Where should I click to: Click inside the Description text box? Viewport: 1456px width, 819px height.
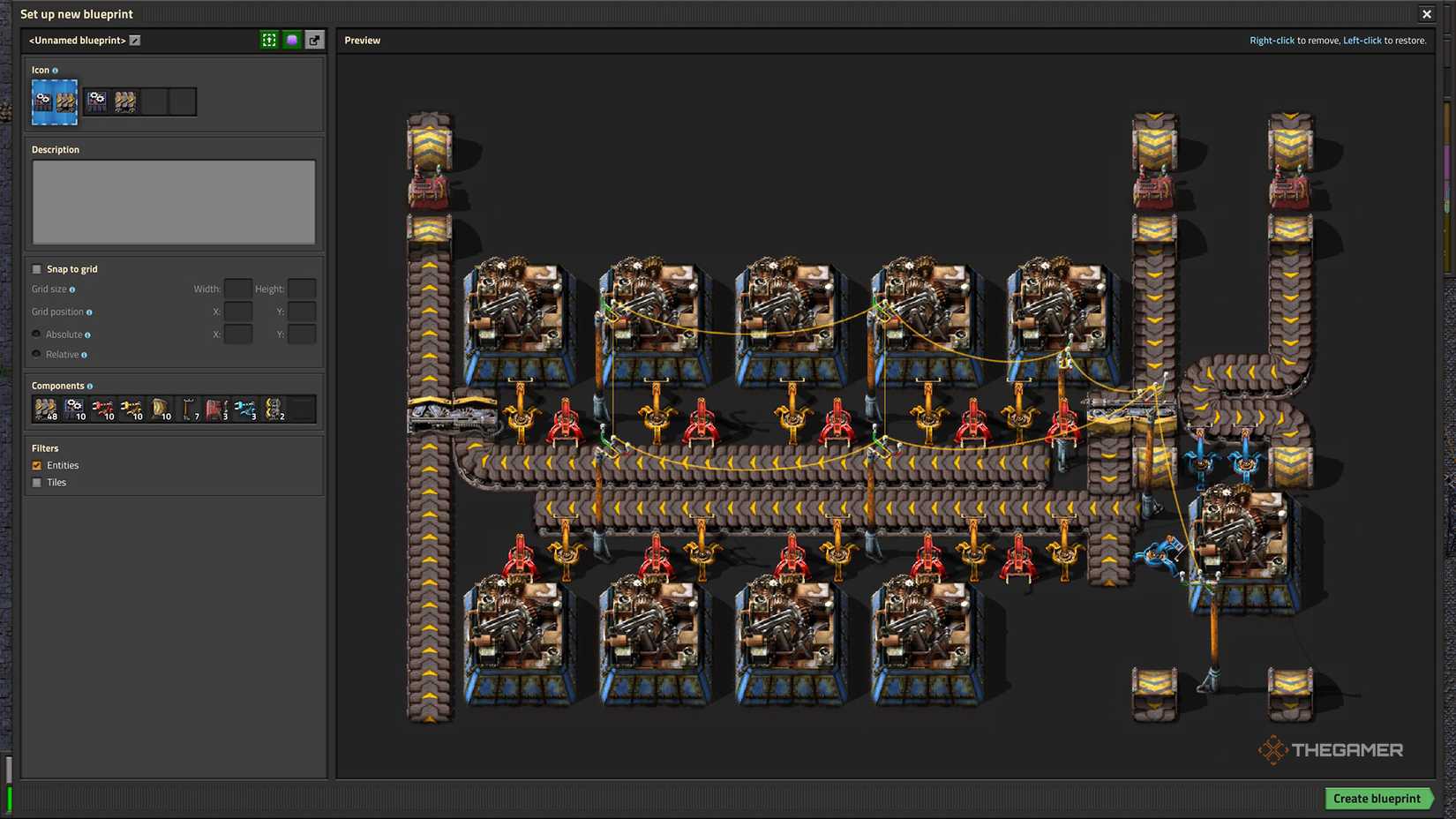coord(174,202)
